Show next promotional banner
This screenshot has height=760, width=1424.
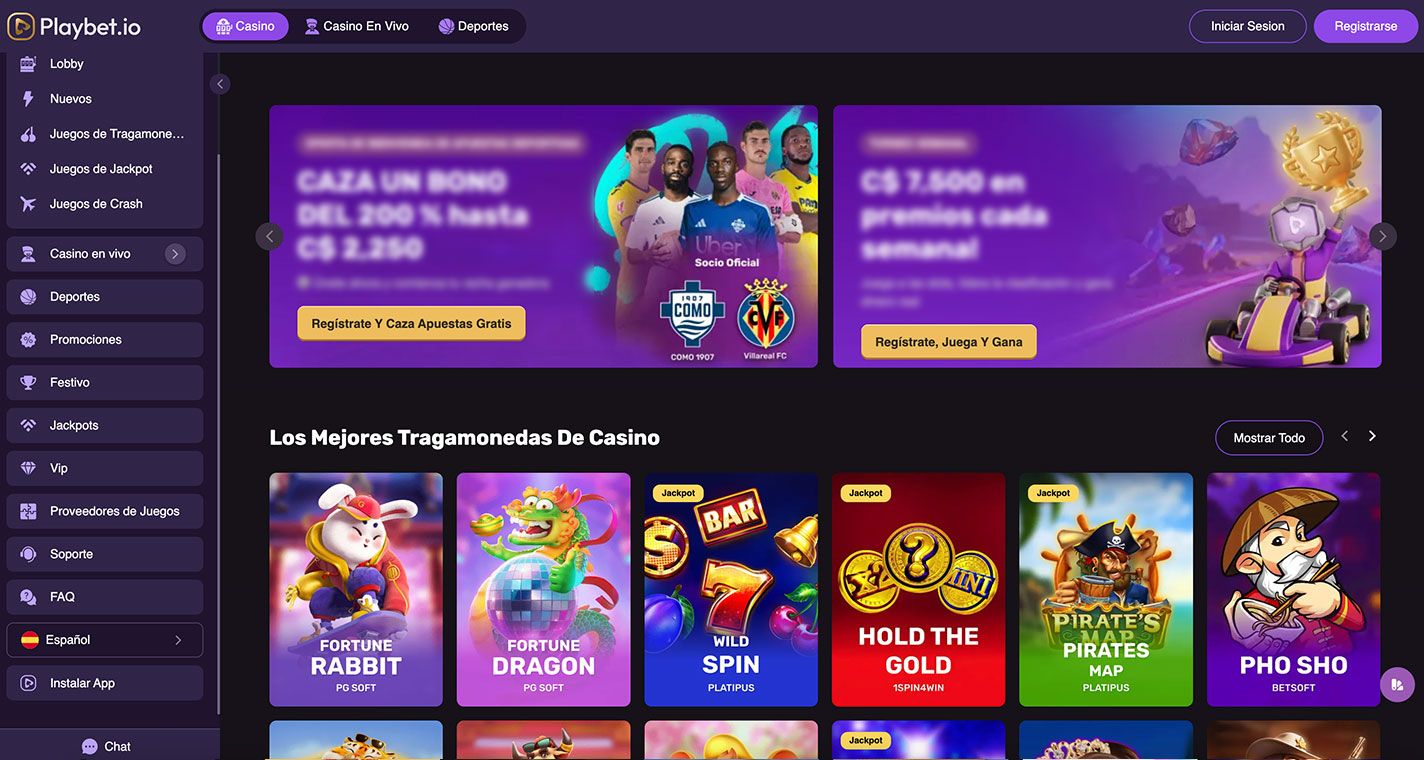1382,236
